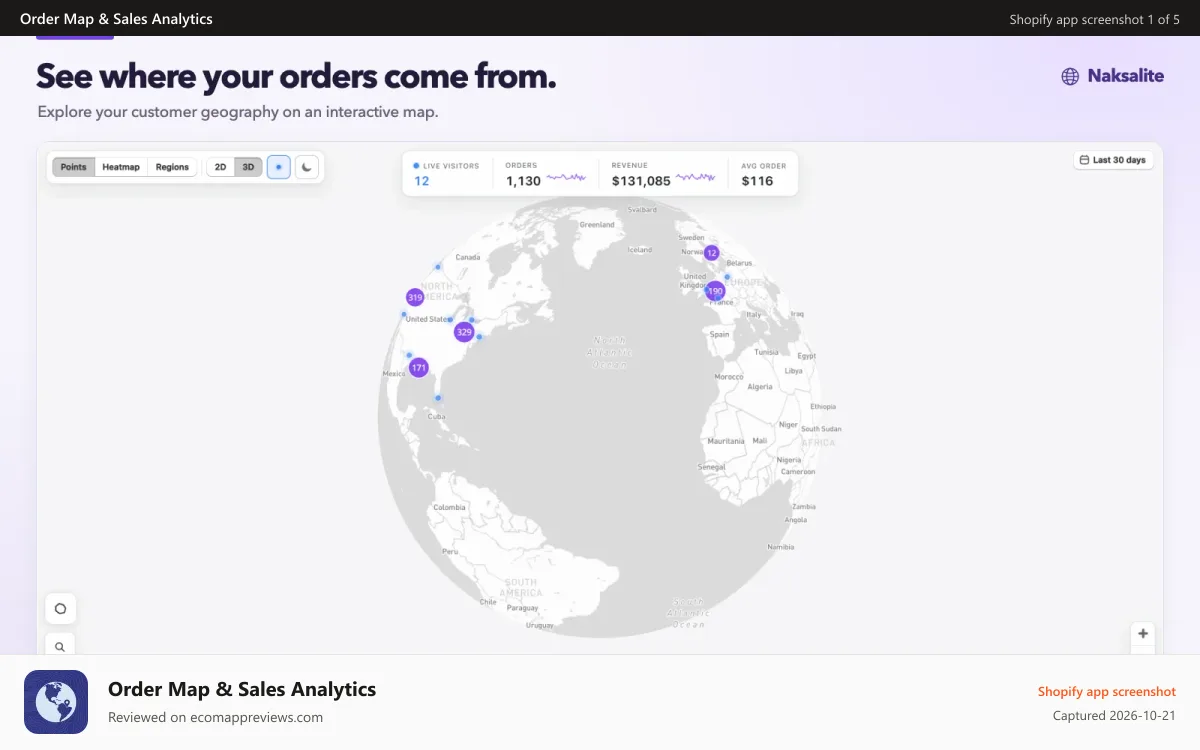This screenshot has width=1200, height=750.
Task: Click the Iceland label on the globe
Action: coord(639,250)
